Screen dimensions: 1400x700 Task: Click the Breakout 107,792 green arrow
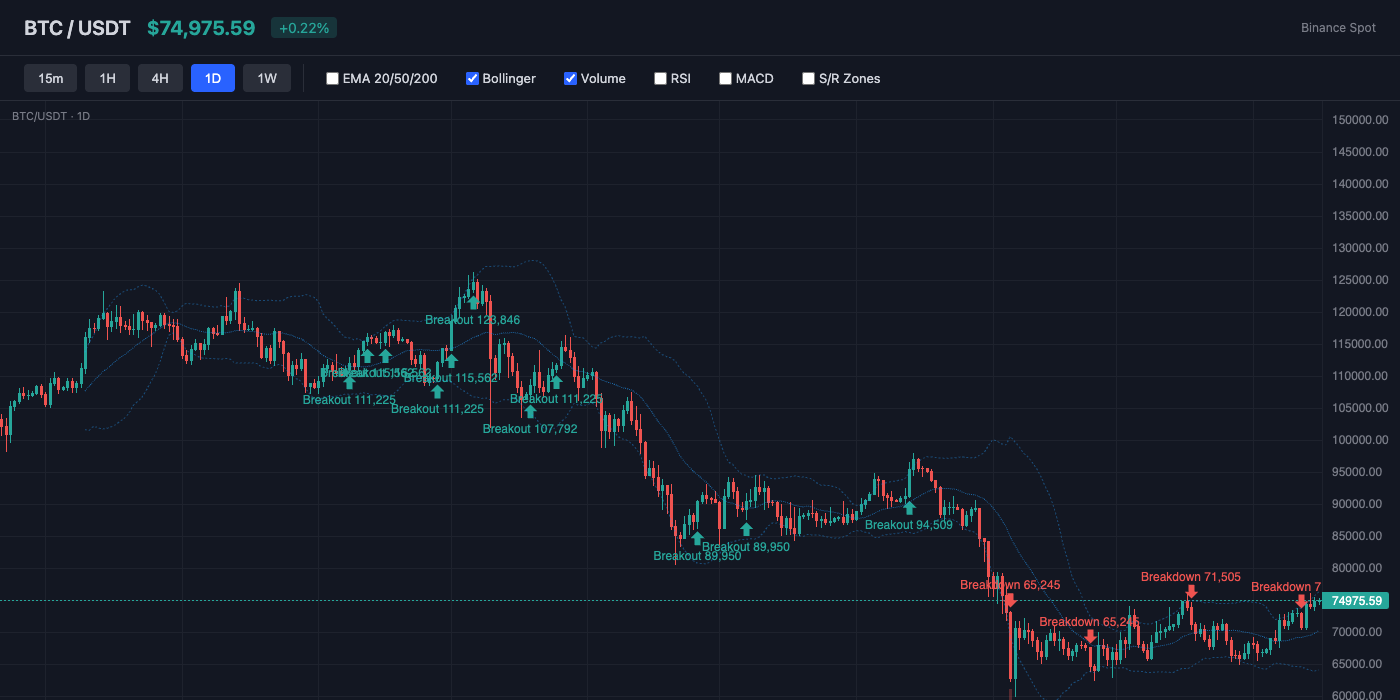click(x=531, y=410)
